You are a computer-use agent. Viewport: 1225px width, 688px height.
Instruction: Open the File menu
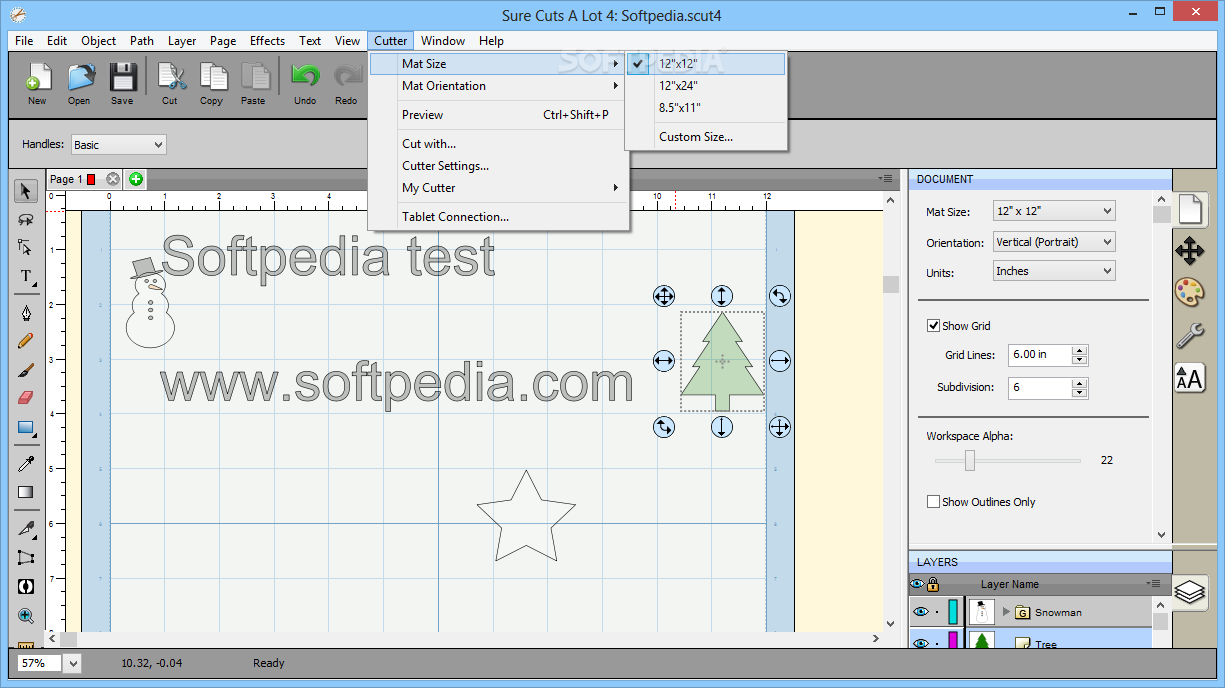(x=24, y=41)
